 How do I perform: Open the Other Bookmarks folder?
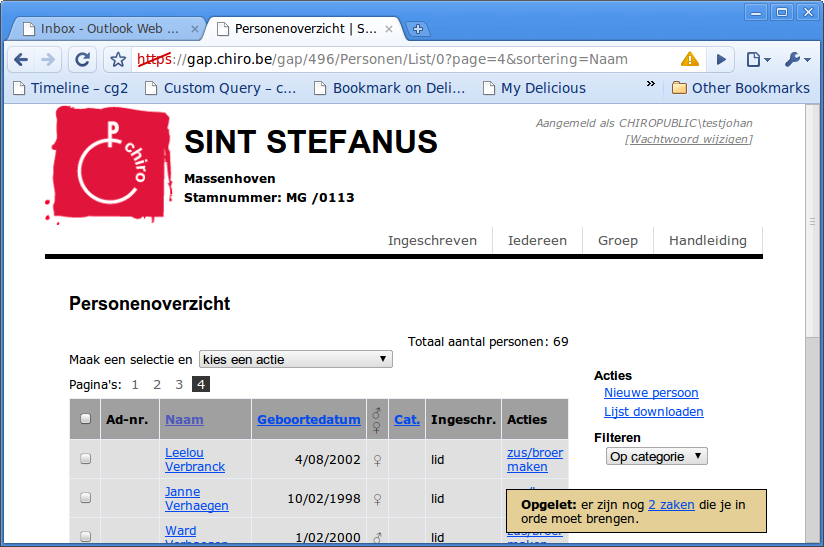(741, 88)
